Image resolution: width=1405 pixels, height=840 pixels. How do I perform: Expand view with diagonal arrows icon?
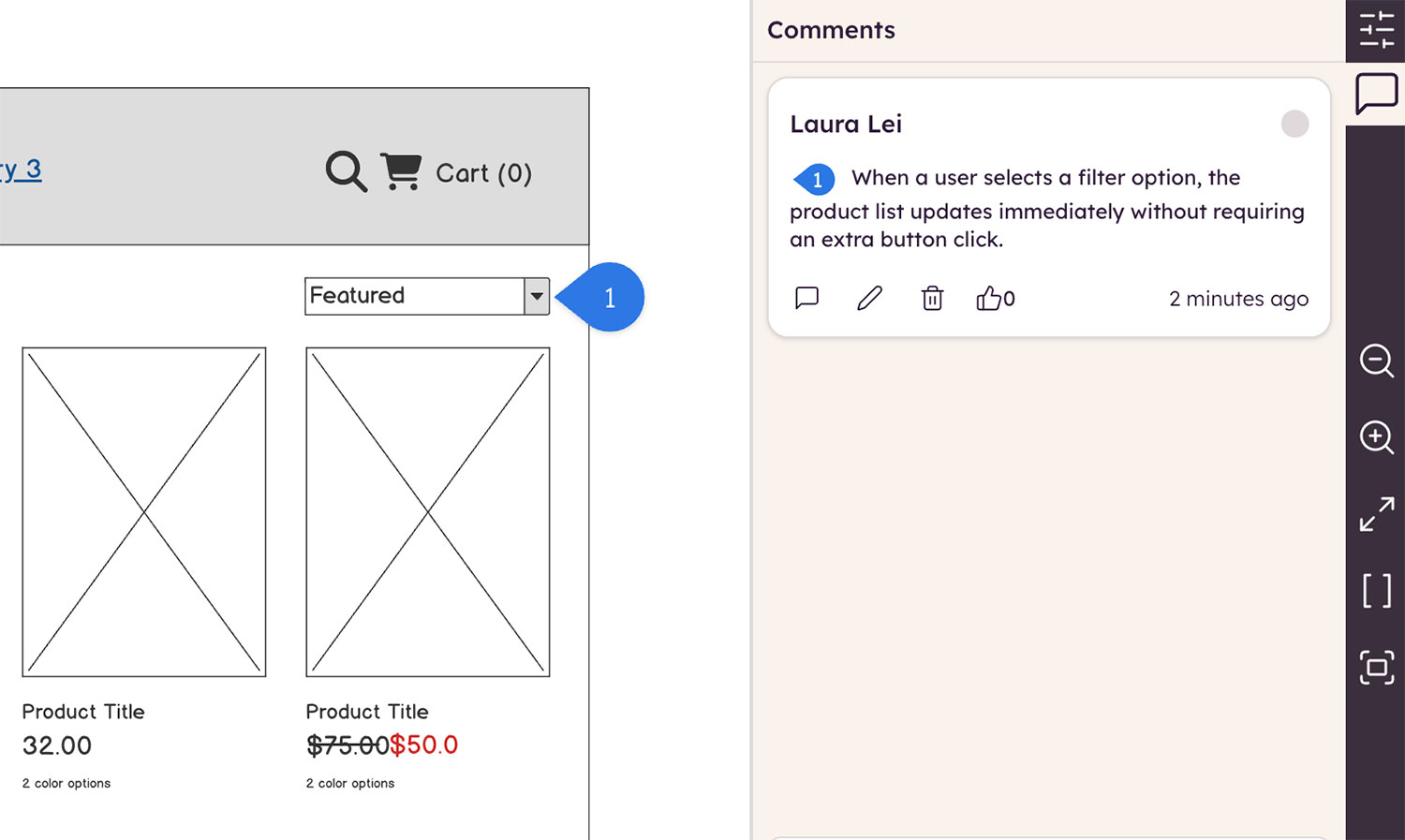pyautogui.click(x=1376, y=514)
